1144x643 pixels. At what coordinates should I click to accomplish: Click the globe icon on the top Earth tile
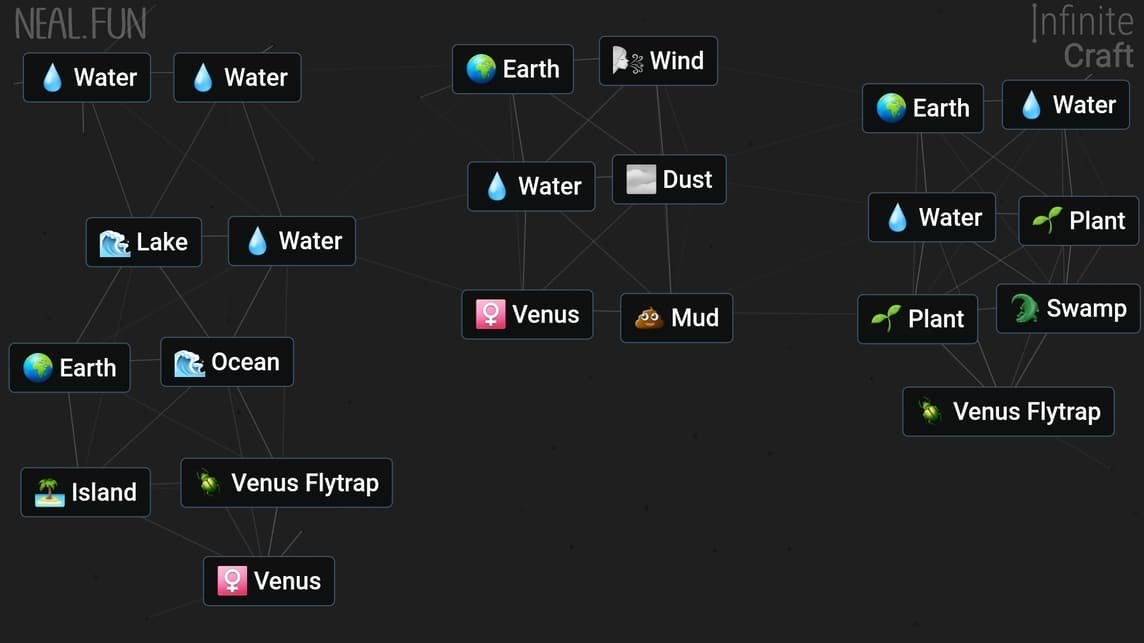tap(481, 70)
